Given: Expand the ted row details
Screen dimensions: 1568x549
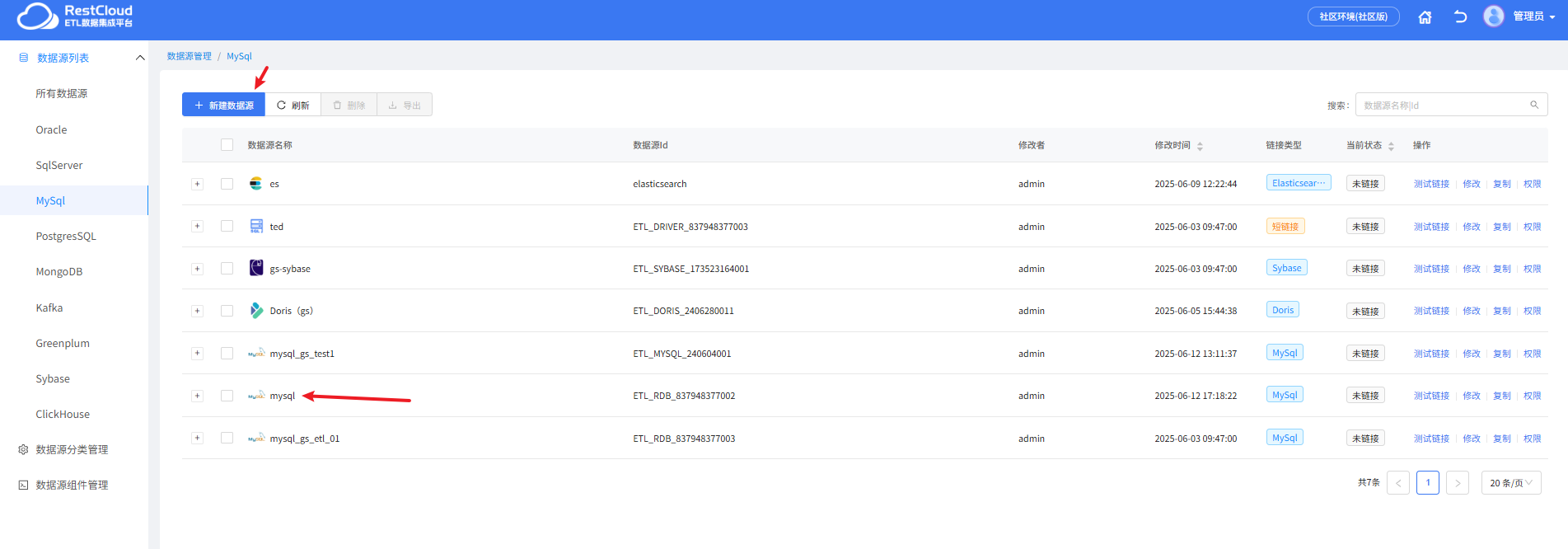Looking at the screenshot, I should click(x=197, y=226).
